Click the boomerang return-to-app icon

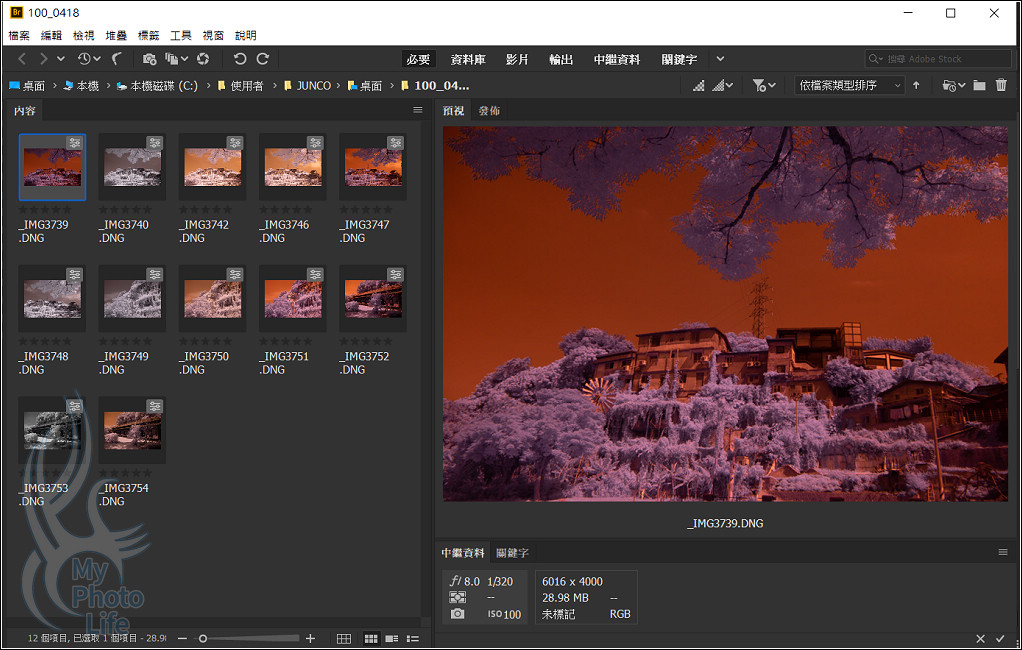point(117,59)
